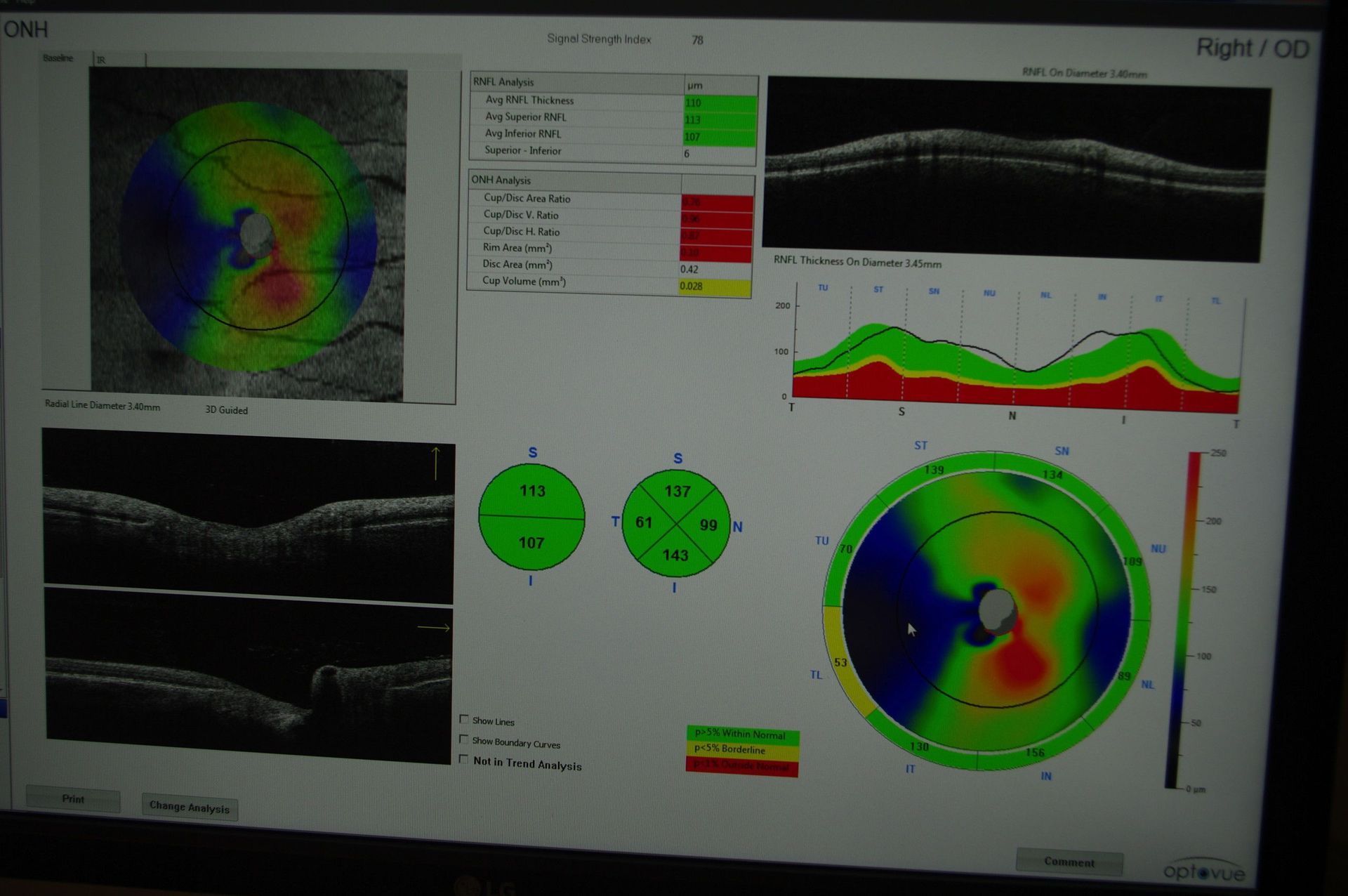Screen dimensions: 1348x896
Task: Enable the Show Lines checkbox
Action: click(464, 719)
